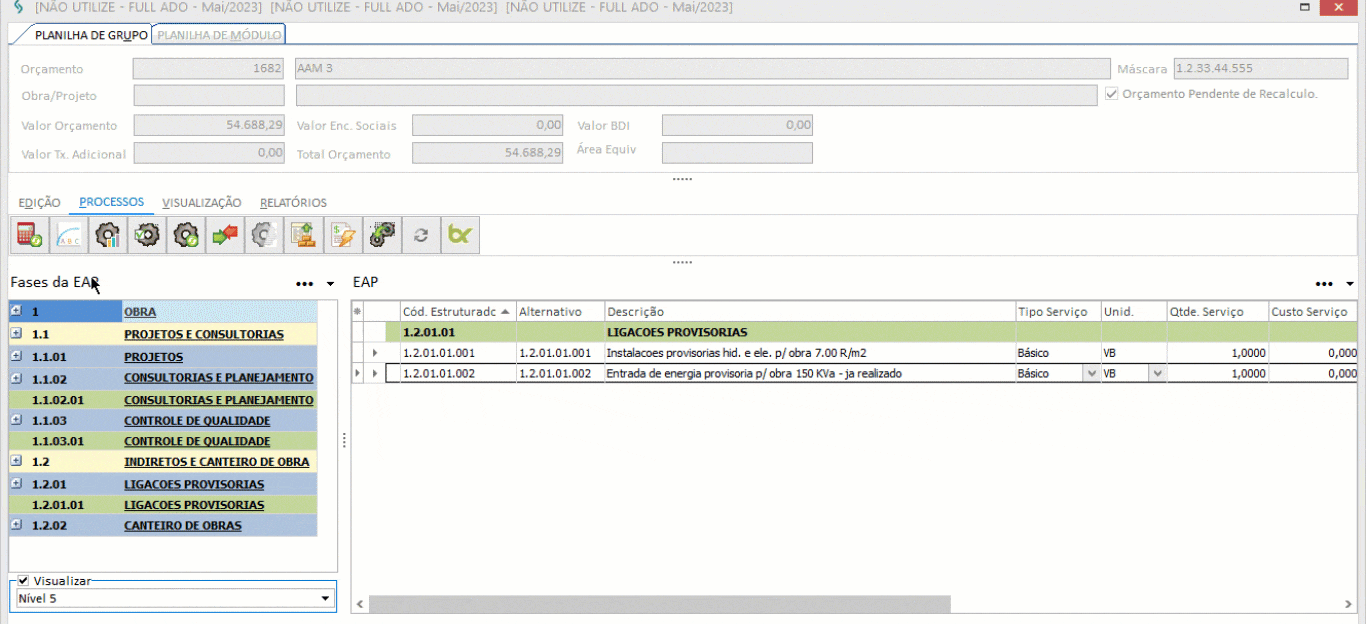Toggle the Visualizar checkbox
The image size is (1366, 624).
(x=23, y=580)
